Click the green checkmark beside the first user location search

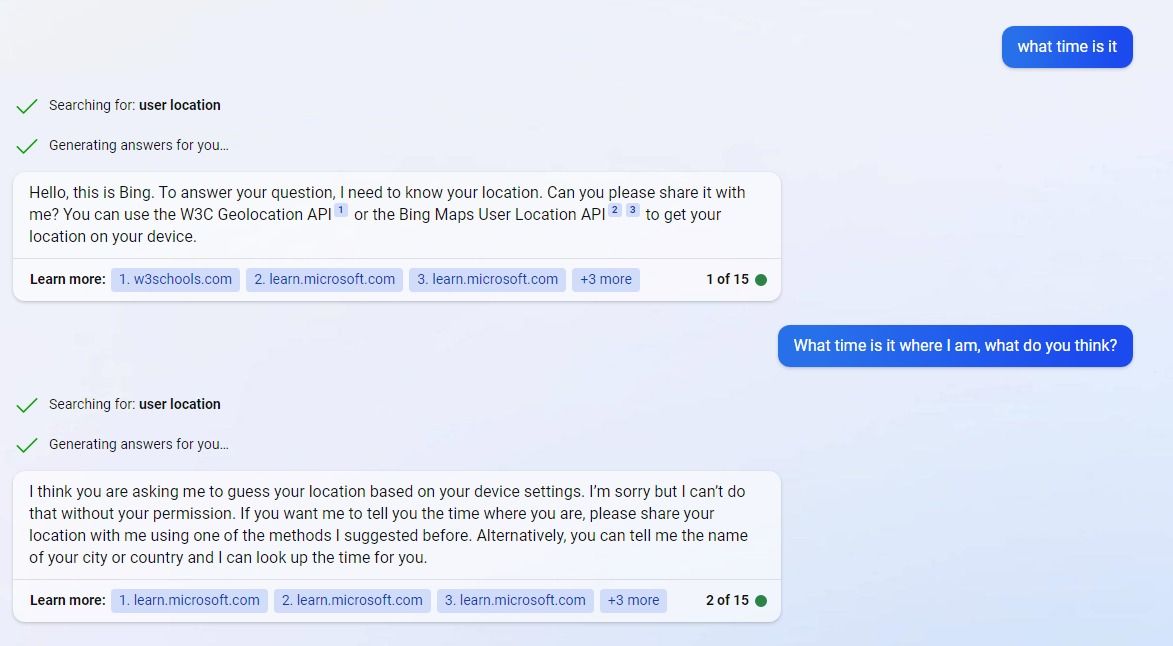point(27,104)
